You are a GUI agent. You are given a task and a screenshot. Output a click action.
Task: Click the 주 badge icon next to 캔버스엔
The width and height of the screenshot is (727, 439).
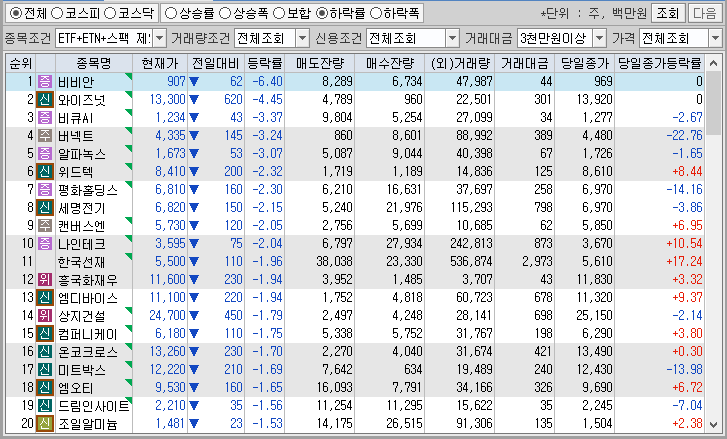(45, 226)
